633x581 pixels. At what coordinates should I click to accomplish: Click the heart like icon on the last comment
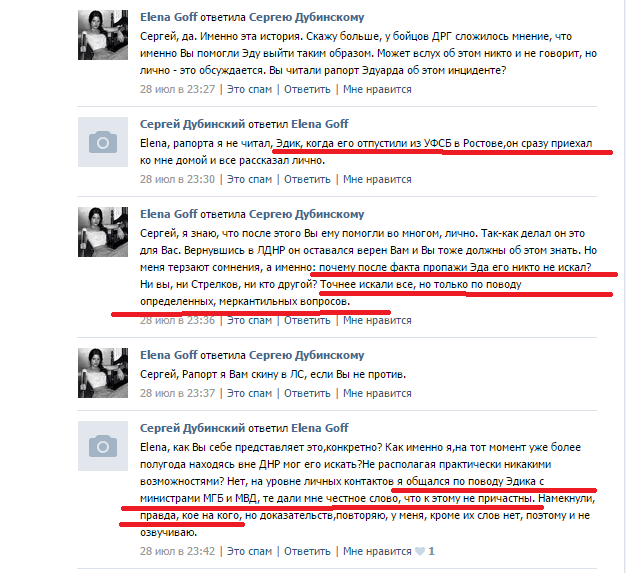click(x=420, y=552)
